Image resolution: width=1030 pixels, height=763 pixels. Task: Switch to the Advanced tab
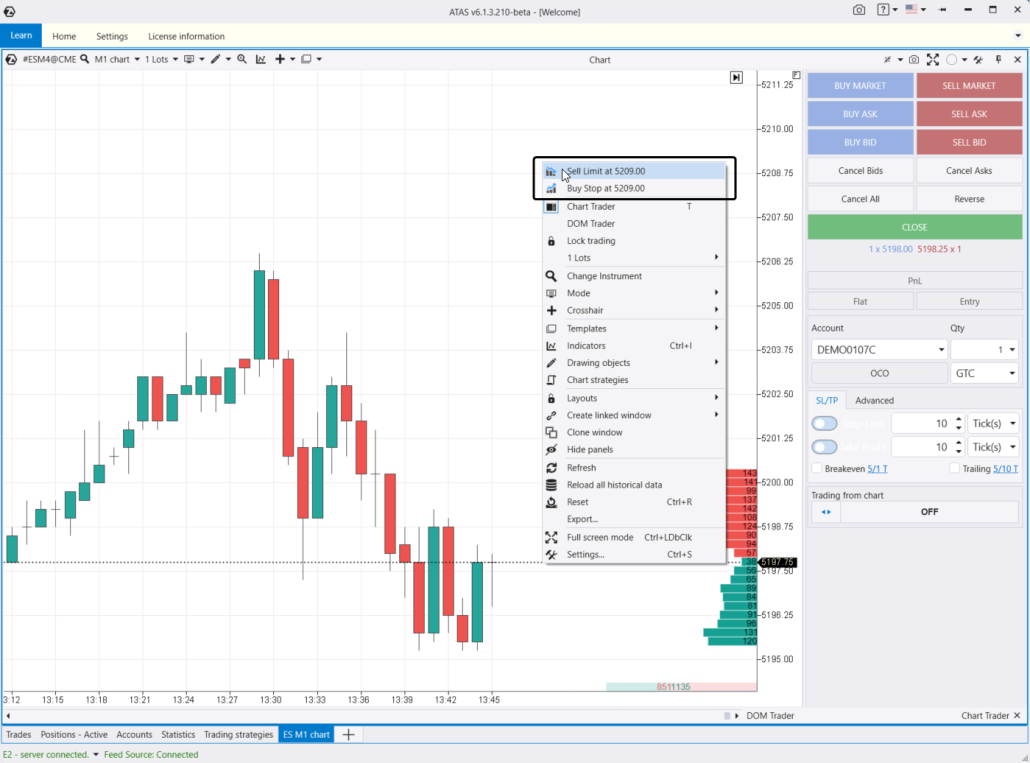click(874, 400)
